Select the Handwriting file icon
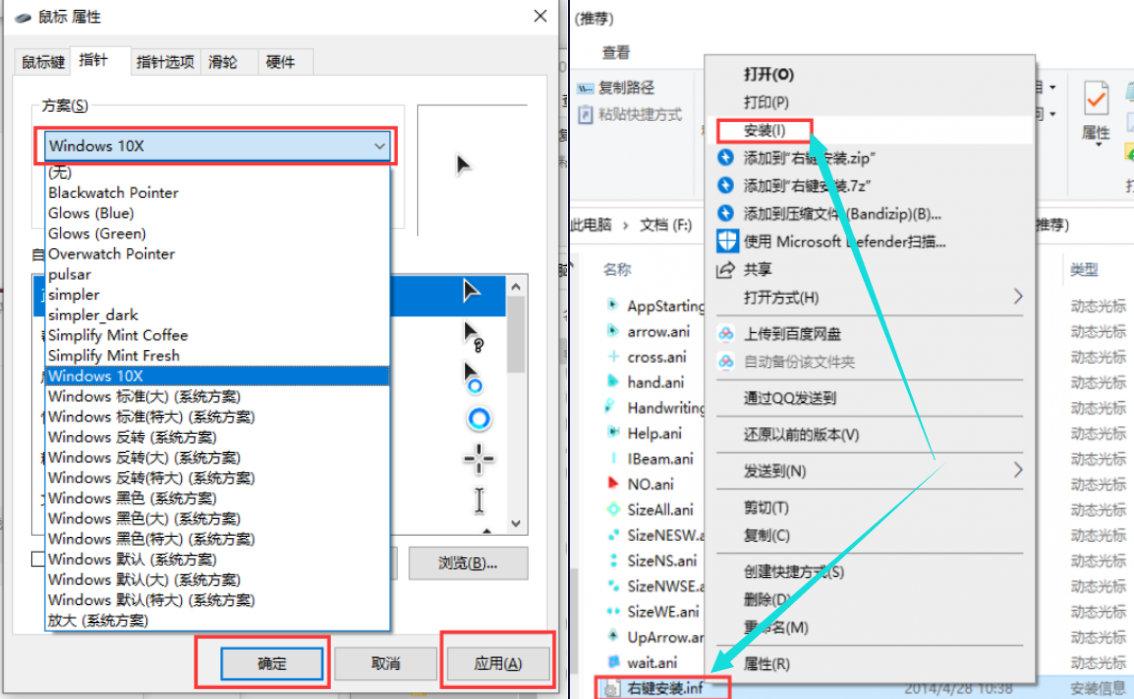Viewport: 1134px width, 699px height. tap(612, 406)
